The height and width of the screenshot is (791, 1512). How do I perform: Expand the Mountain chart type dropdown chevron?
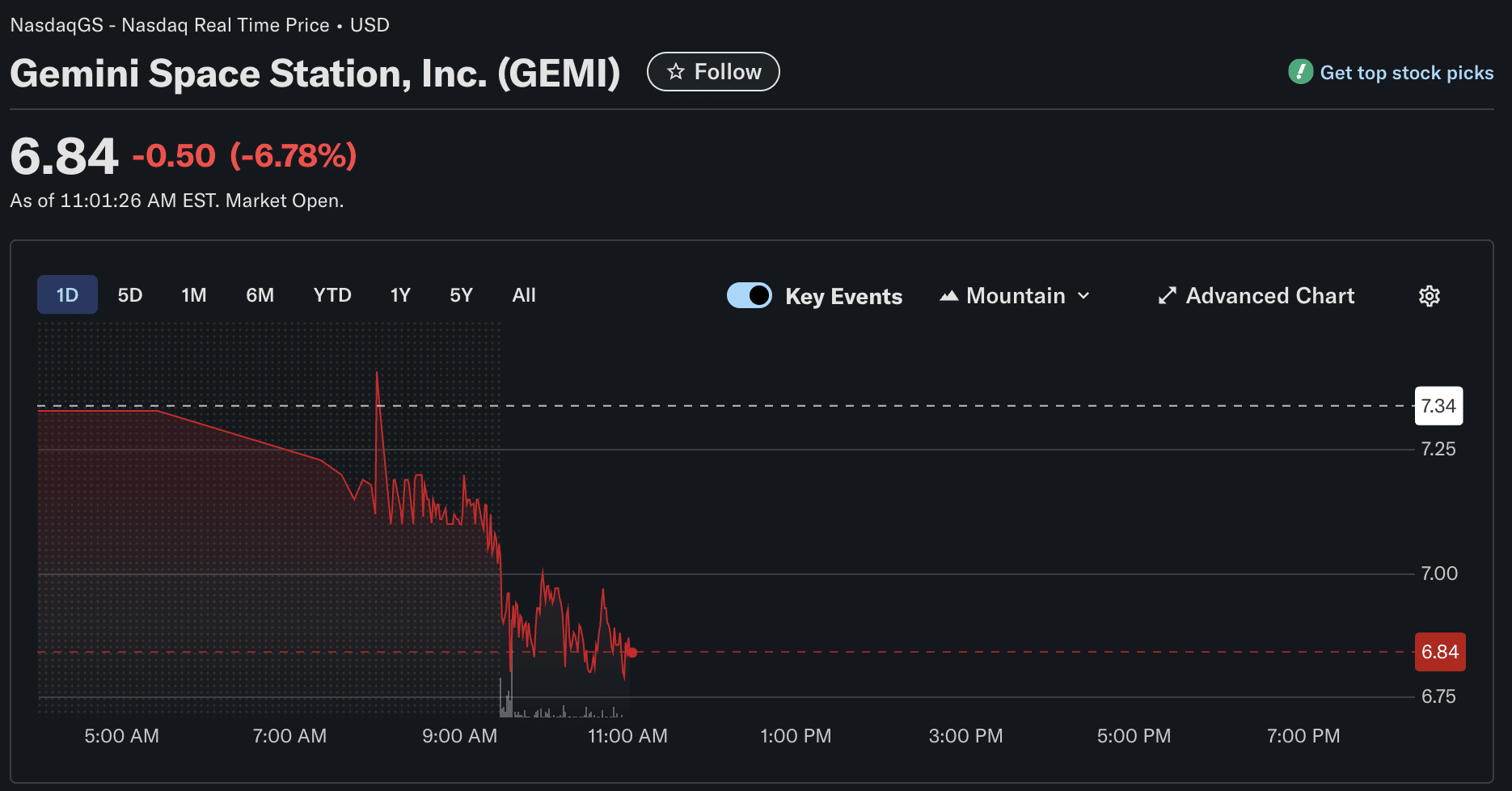coord(1084,296)
